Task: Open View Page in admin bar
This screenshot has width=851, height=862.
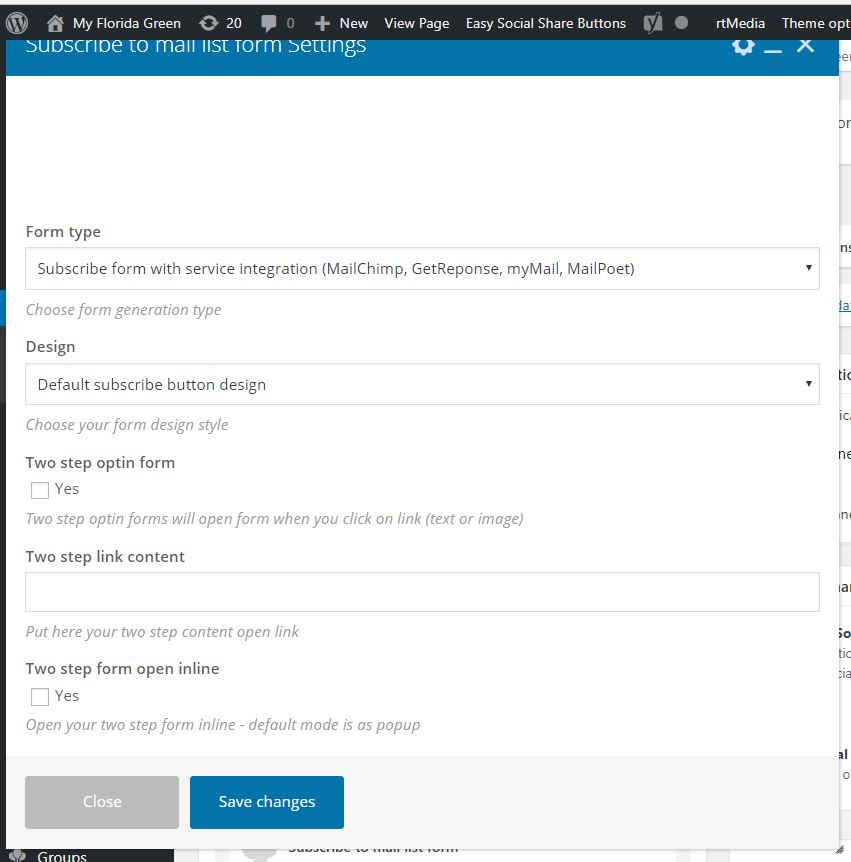Action: pos(417,23)
